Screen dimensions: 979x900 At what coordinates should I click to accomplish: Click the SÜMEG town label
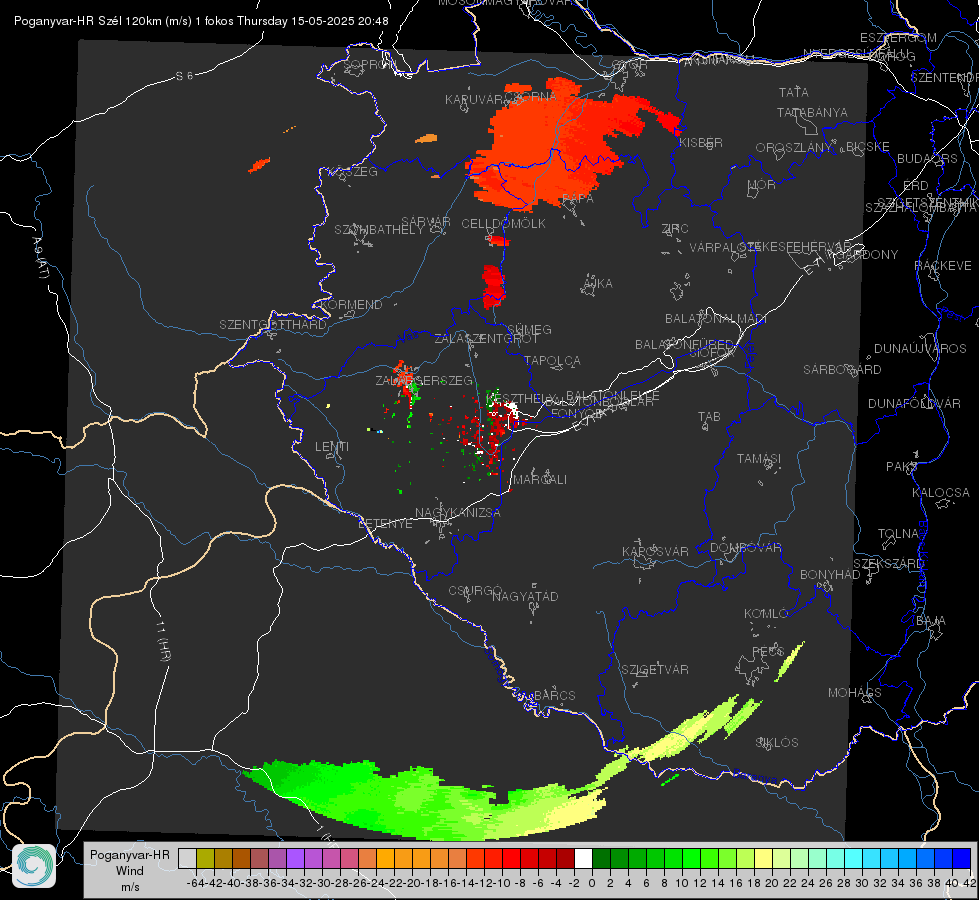tap(529, 330)
